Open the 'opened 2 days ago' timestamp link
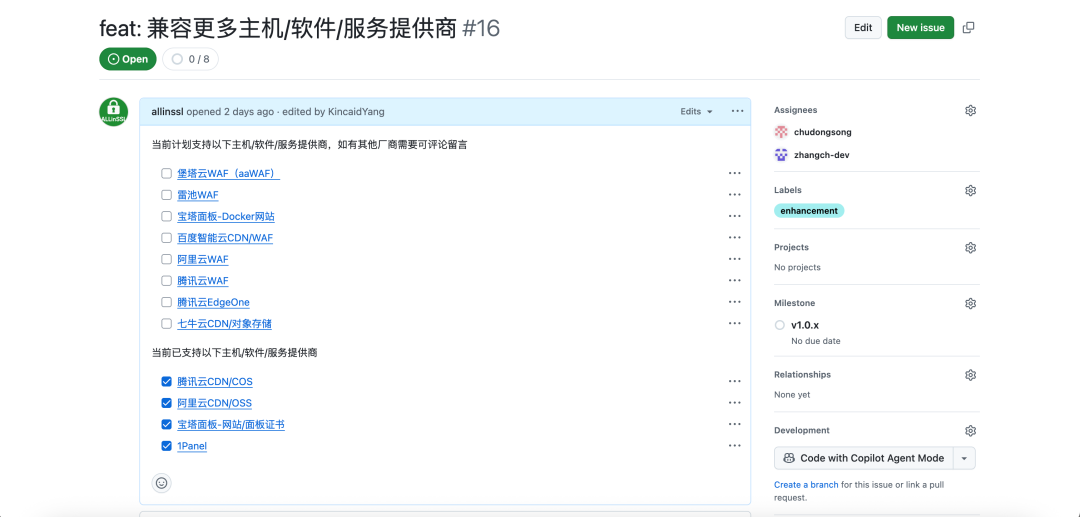This screenshot has width=1080, height=517. pos(230,112)
